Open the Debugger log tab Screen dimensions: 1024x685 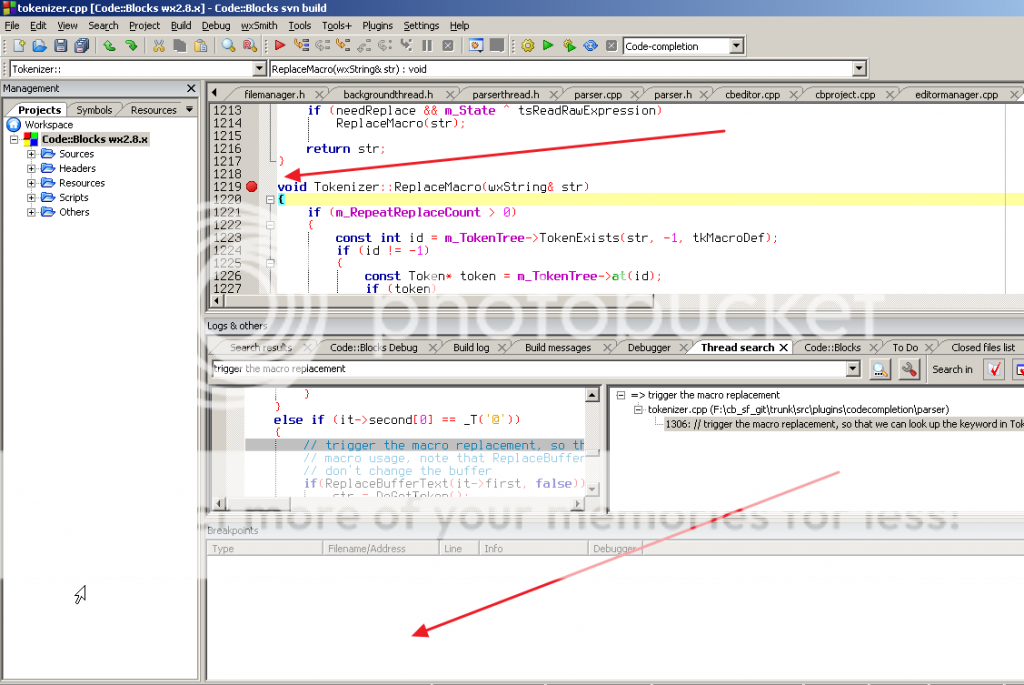(x=648, y=347)
